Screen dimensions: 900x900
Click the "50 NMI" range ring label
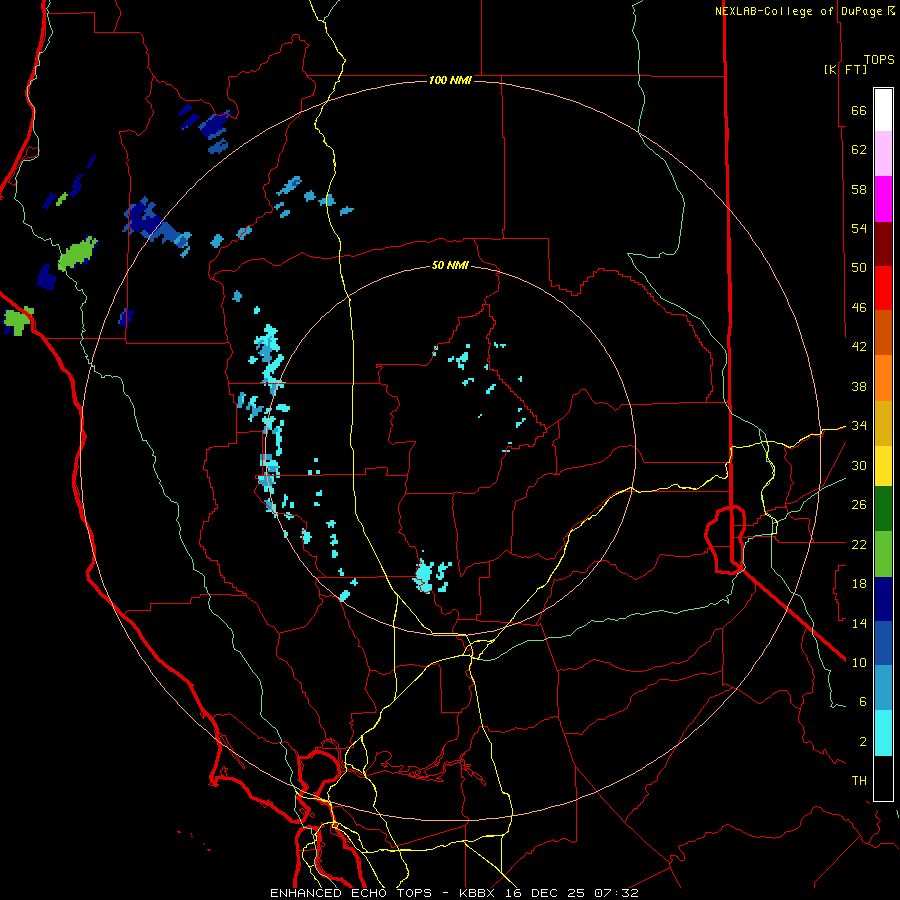click(x=450, y=265)
